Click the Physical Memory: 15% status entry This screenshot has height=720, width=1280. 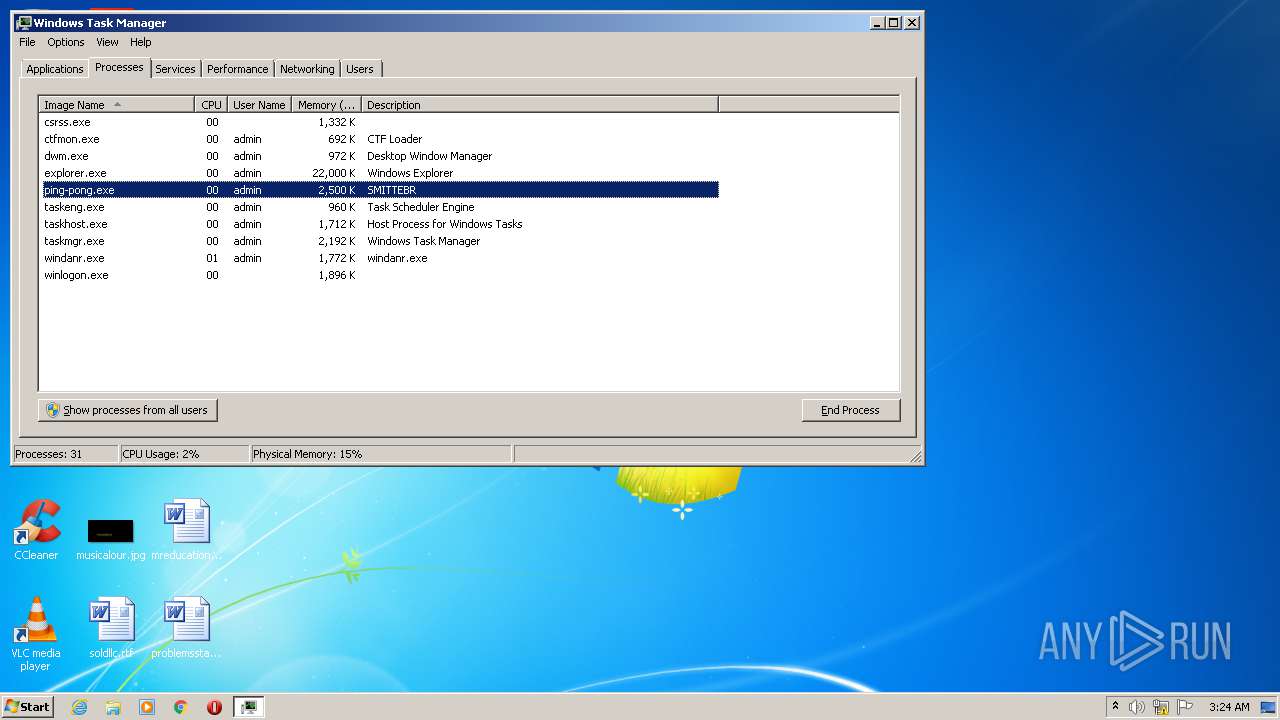(381, 454)
